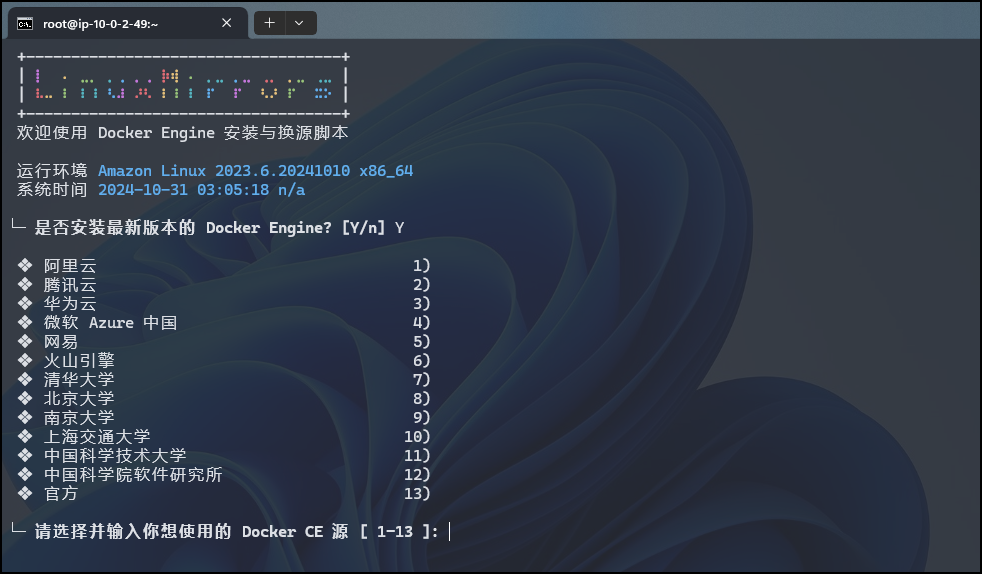Screen dimensions: 982x574
Task: Click 'Amazon Linux 2023.6.20241010 x86_64' text
Action: (256, 171)
